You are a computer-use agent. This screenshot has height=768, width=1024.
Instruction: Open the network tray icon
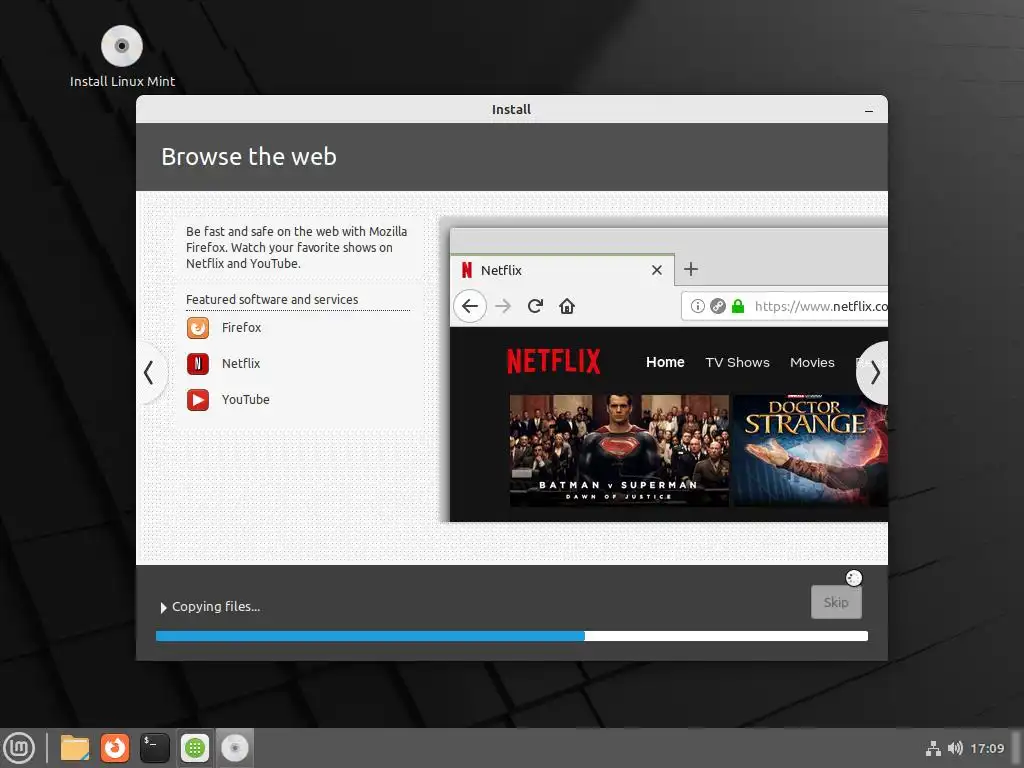coord(933,748)
